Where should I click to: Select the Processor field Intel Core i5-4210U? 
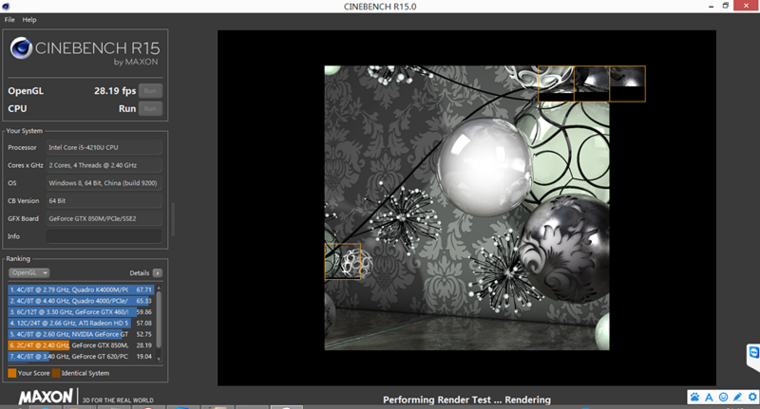pos(104,147)
